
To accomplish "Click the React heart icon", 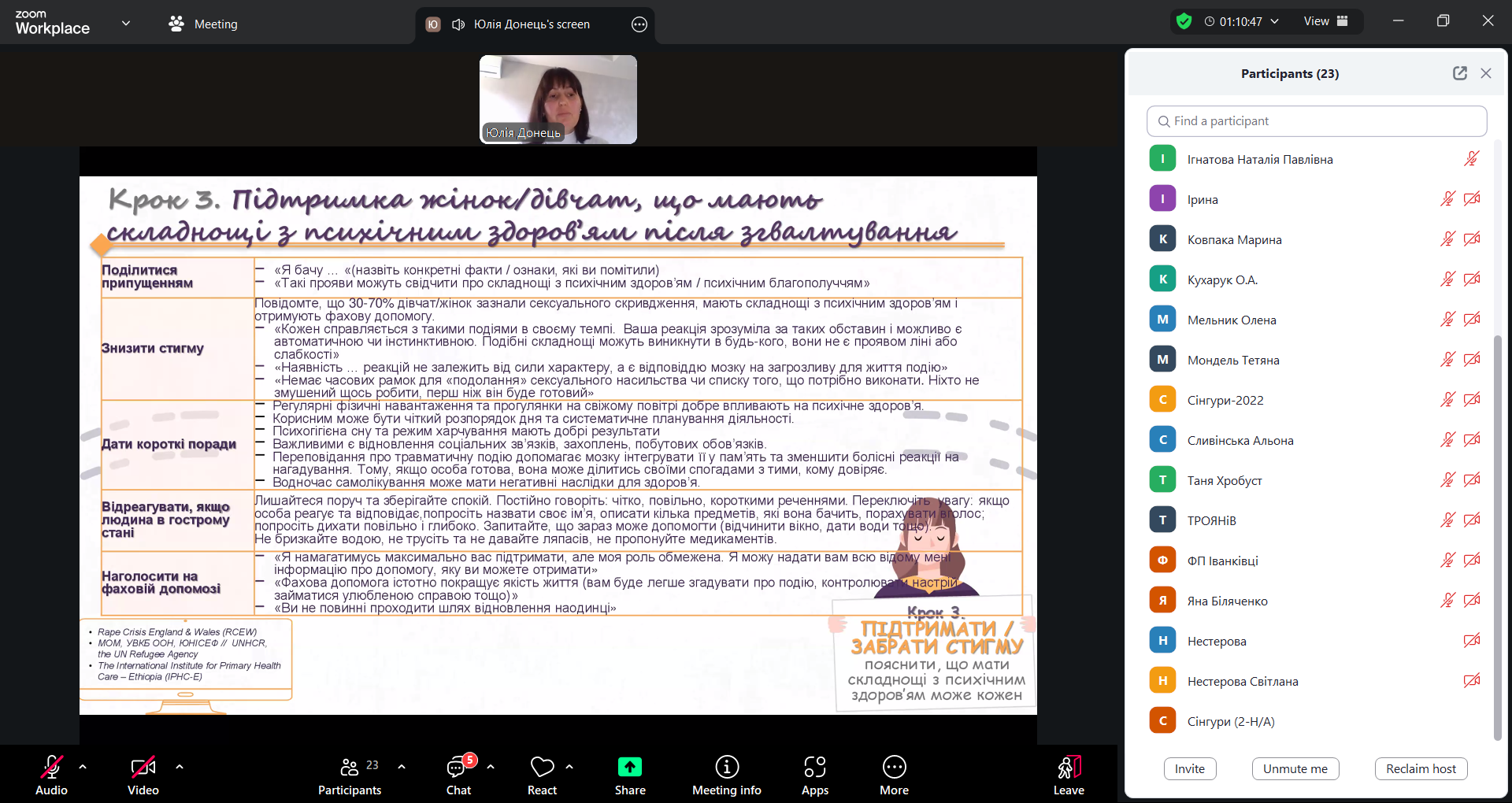I will point(542,768).
